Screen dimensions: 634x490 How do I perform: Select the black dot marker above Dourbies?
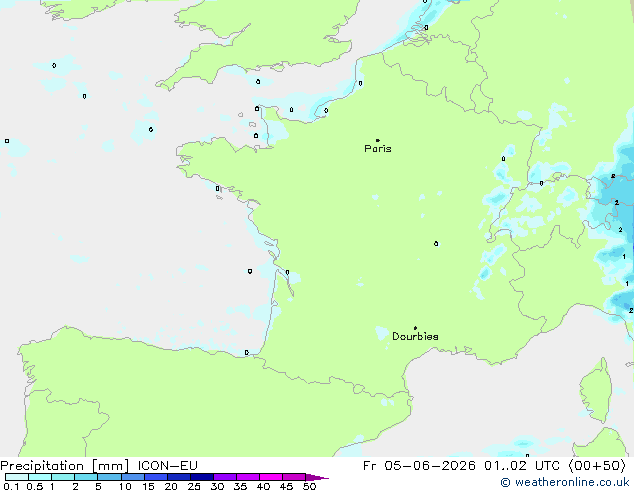coord(415,328)
